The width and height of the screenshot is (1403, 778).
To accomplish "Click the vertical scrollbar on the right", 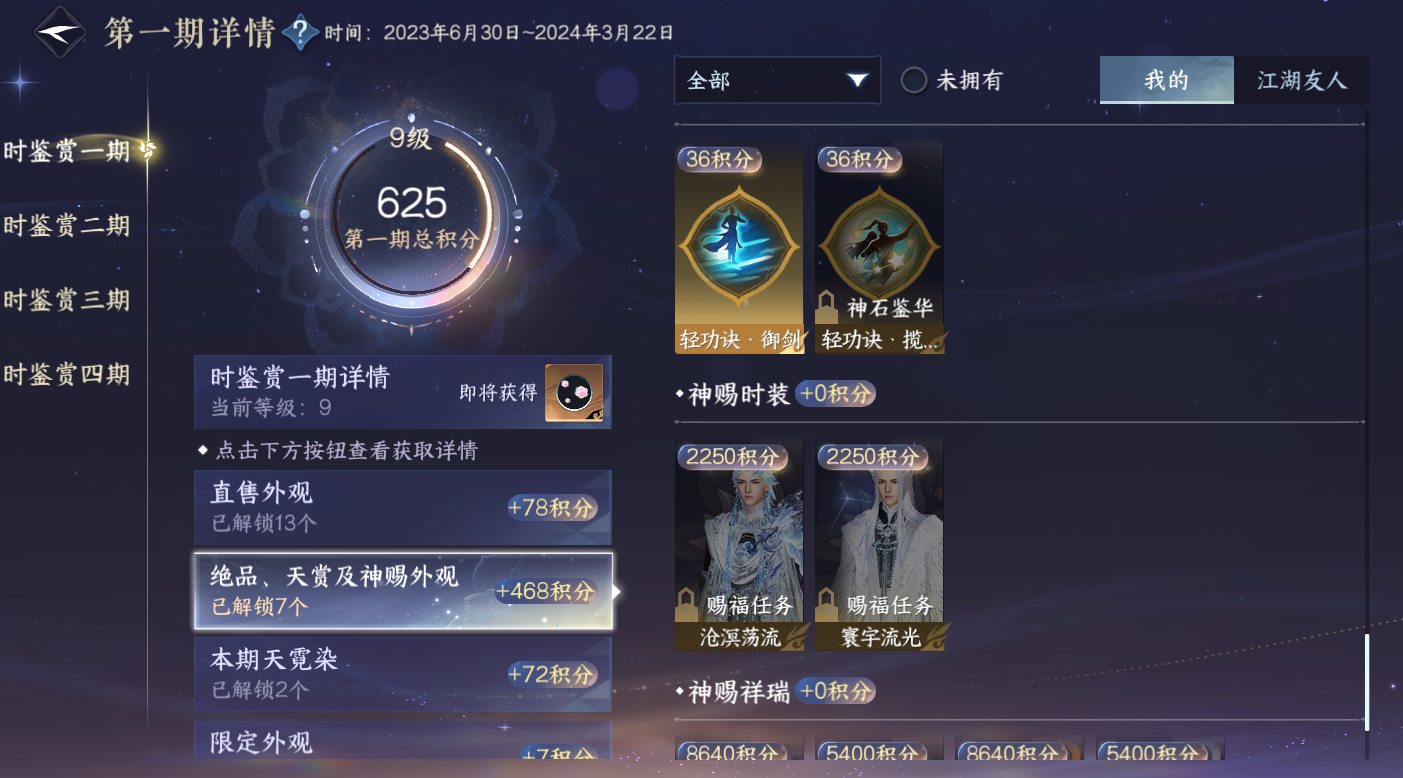I will click(1367, 680).
